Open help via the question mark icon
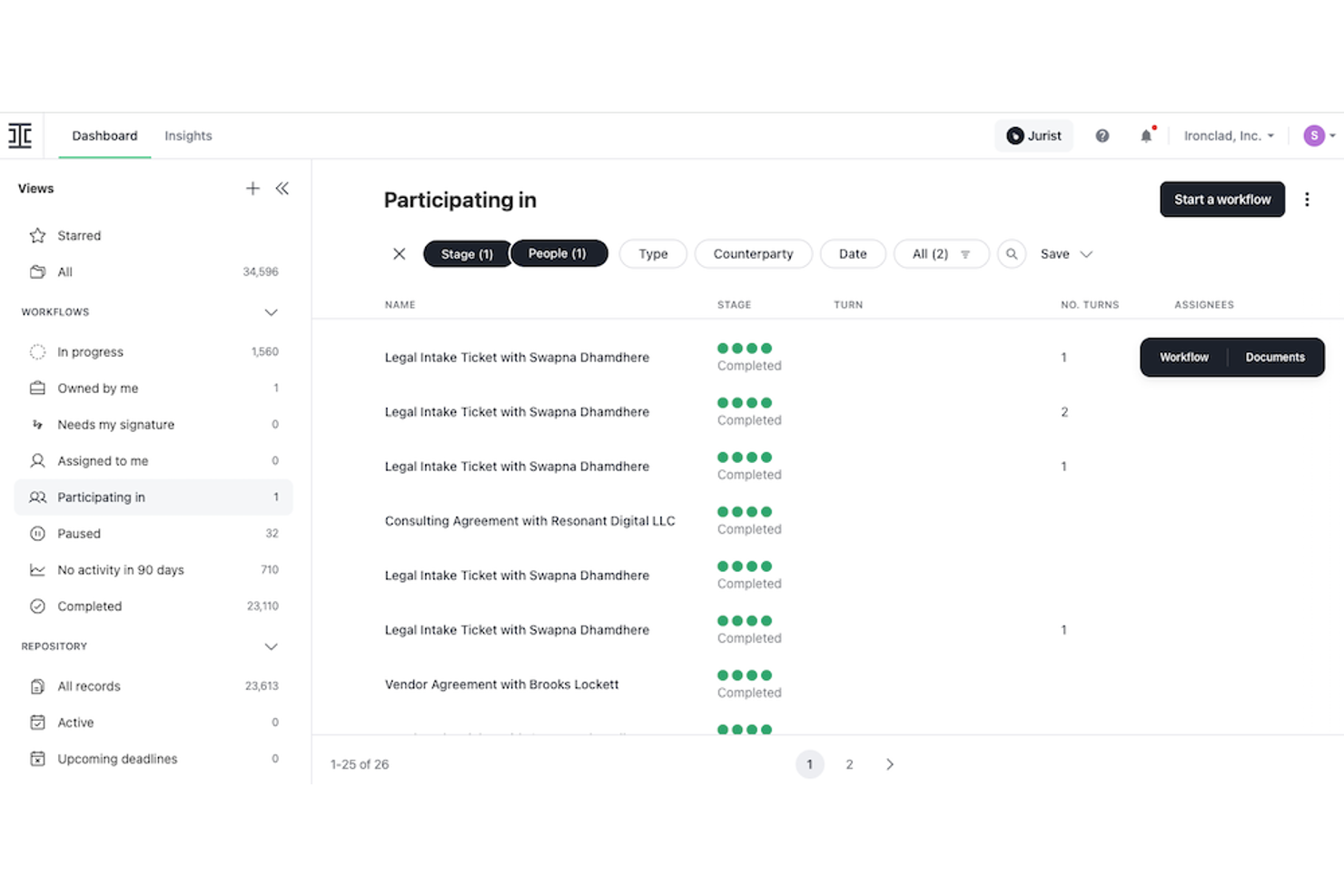This screenshot has width=1344, height=896. [x=1102, y=134]
